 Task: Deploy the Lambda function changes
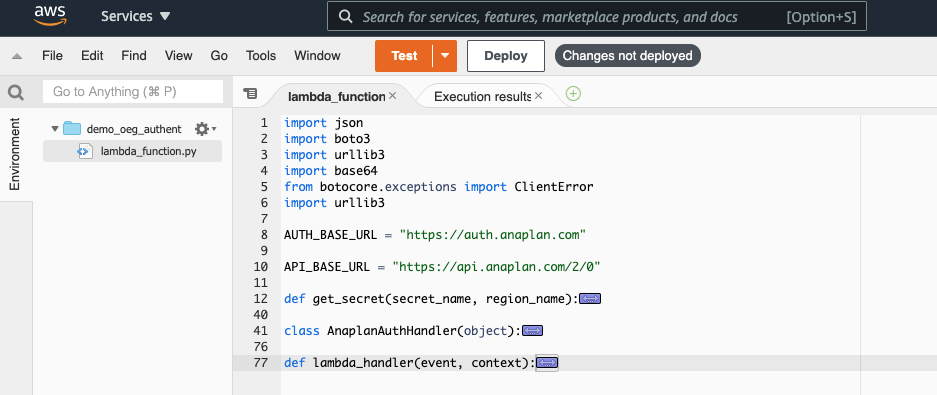pyautogui.click(x=506, y=56)
